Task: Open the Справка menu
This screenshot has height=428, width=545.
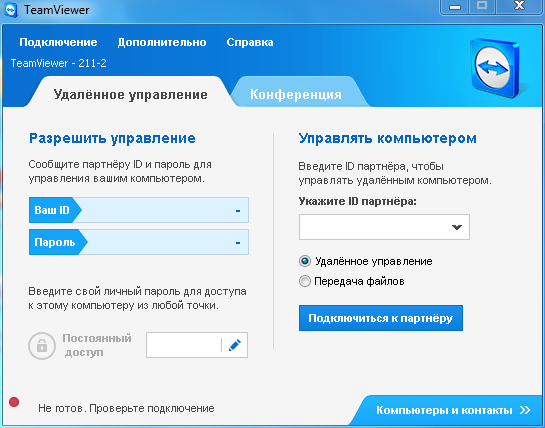Action: [x=250, y=42]
